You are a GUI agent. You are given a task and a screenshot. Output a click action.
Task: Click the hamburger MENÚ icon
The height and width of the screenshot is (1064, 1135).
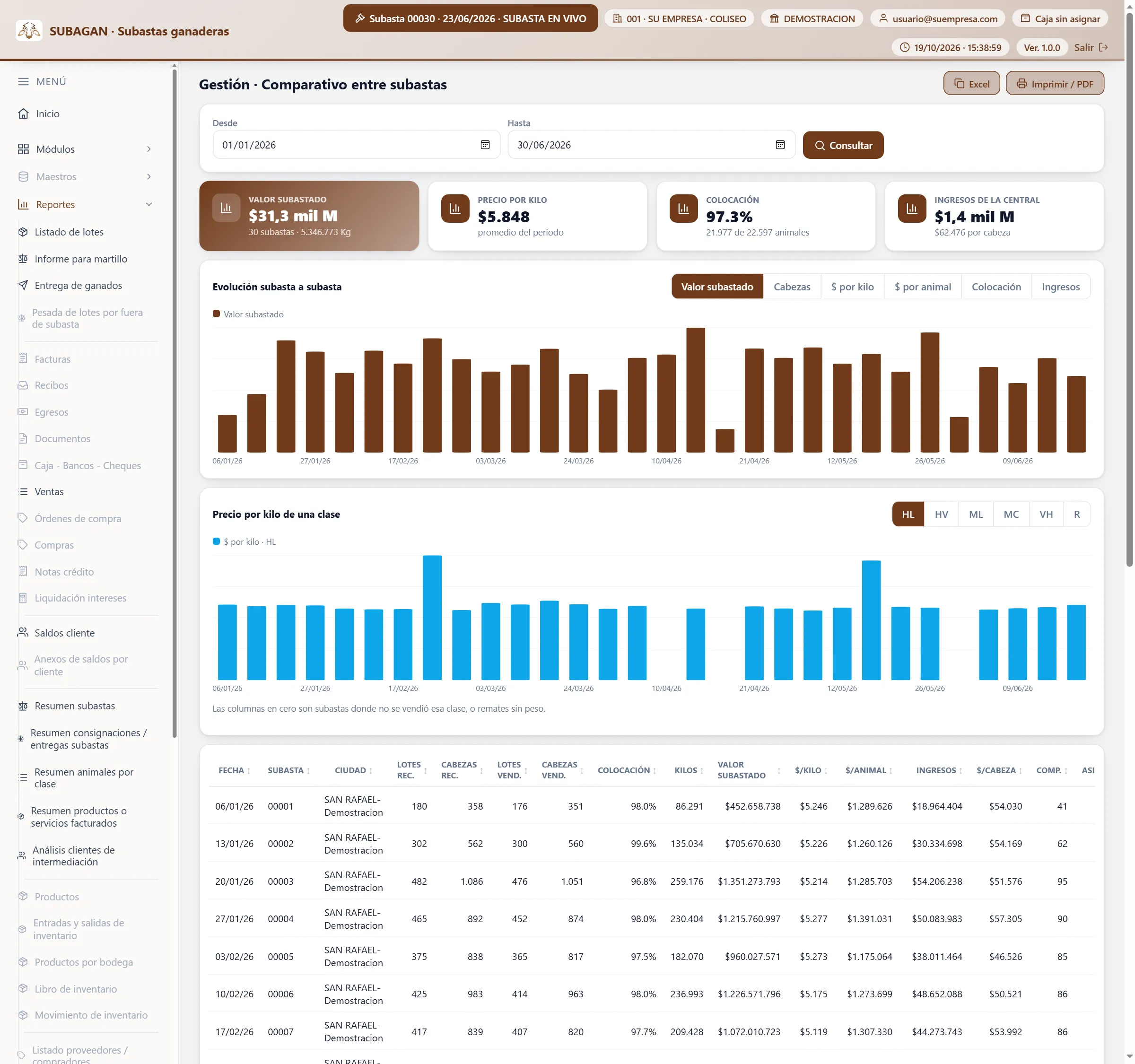23,82
